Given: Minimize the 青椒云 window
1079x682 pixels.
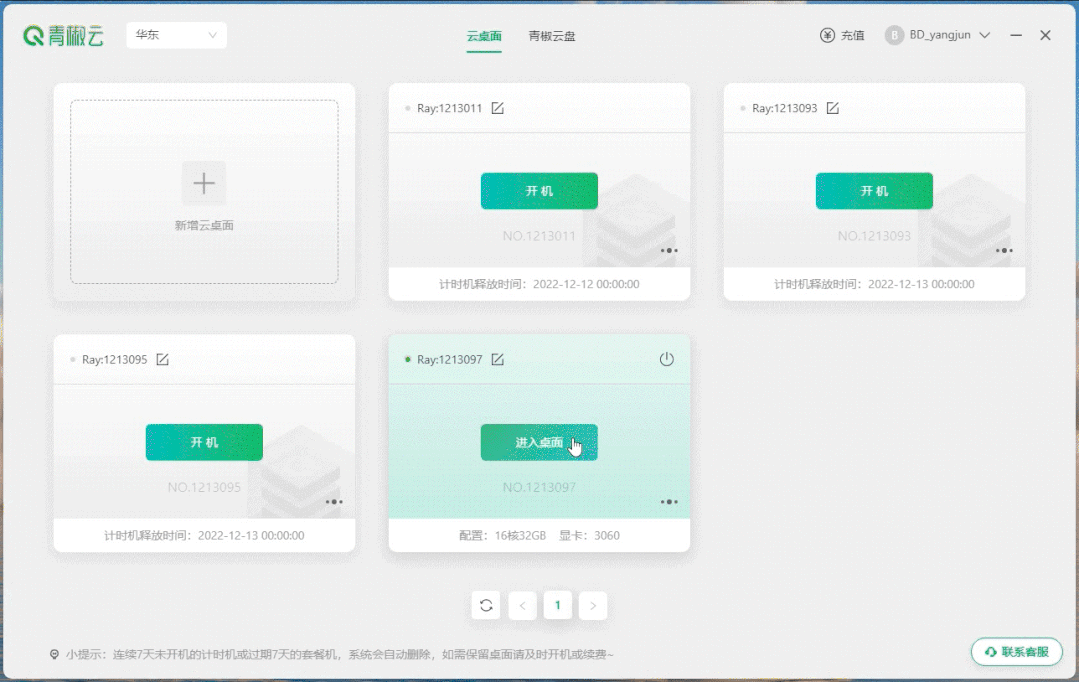Looking at the screenshot, I should [1016, 35].
